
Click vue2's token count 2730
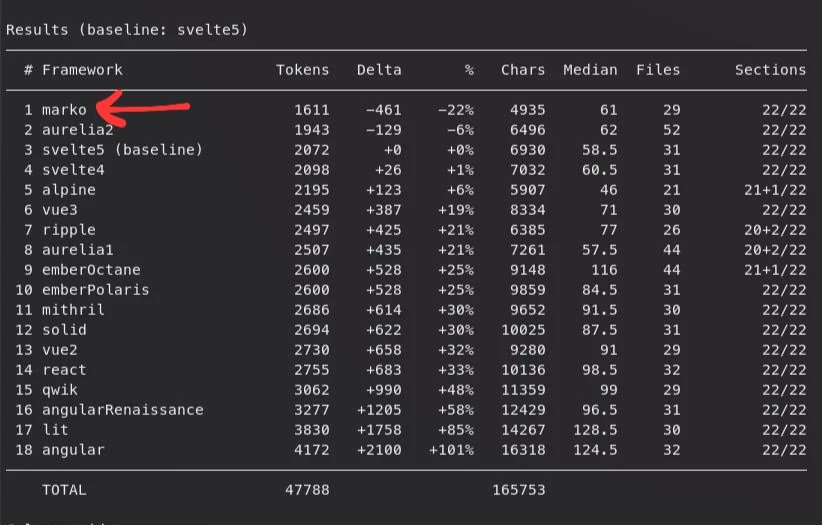tap(311, 349)
